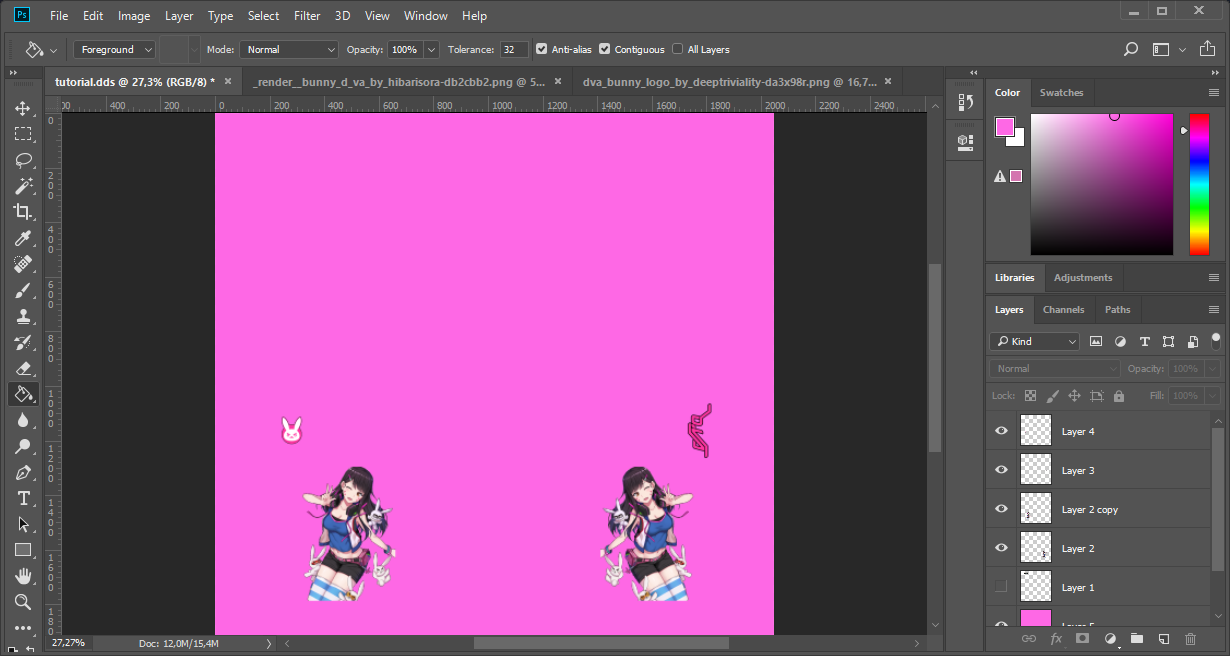Close the tutorial.dds document tab
Screen dimensions: 1230x656
(x=228, y=82)
